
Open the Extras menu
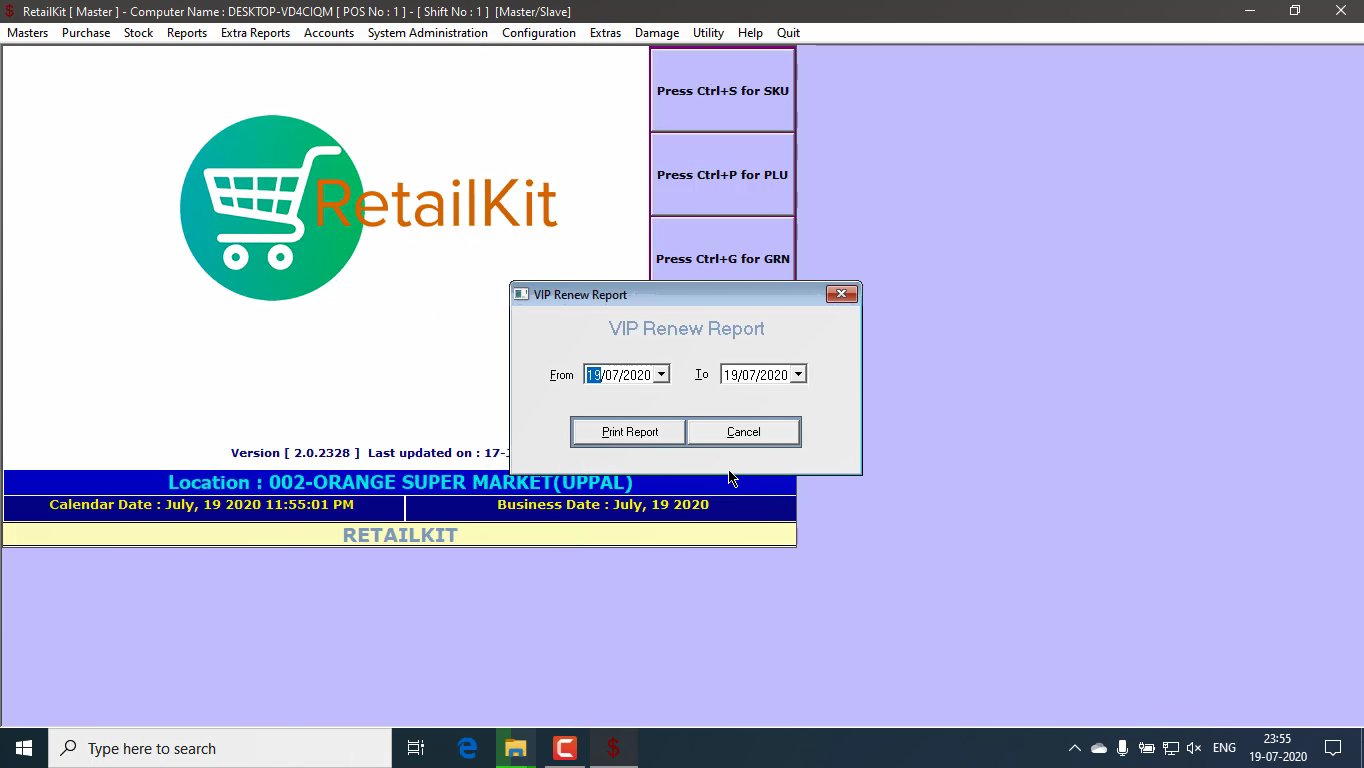click(x=605, y=33)
